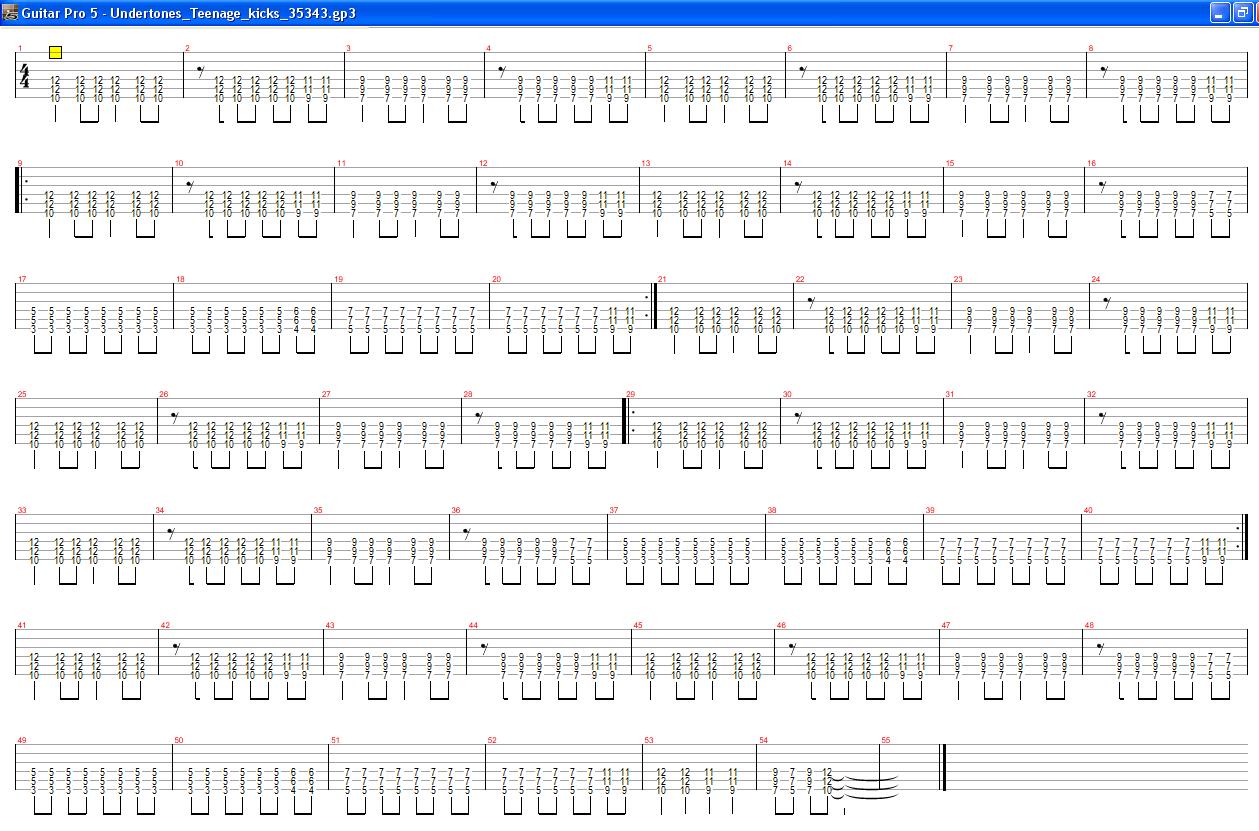Click the eighth rest in measure 24
The width and height of the screenshot is (1259, 831).
[x=1107, y=301]
